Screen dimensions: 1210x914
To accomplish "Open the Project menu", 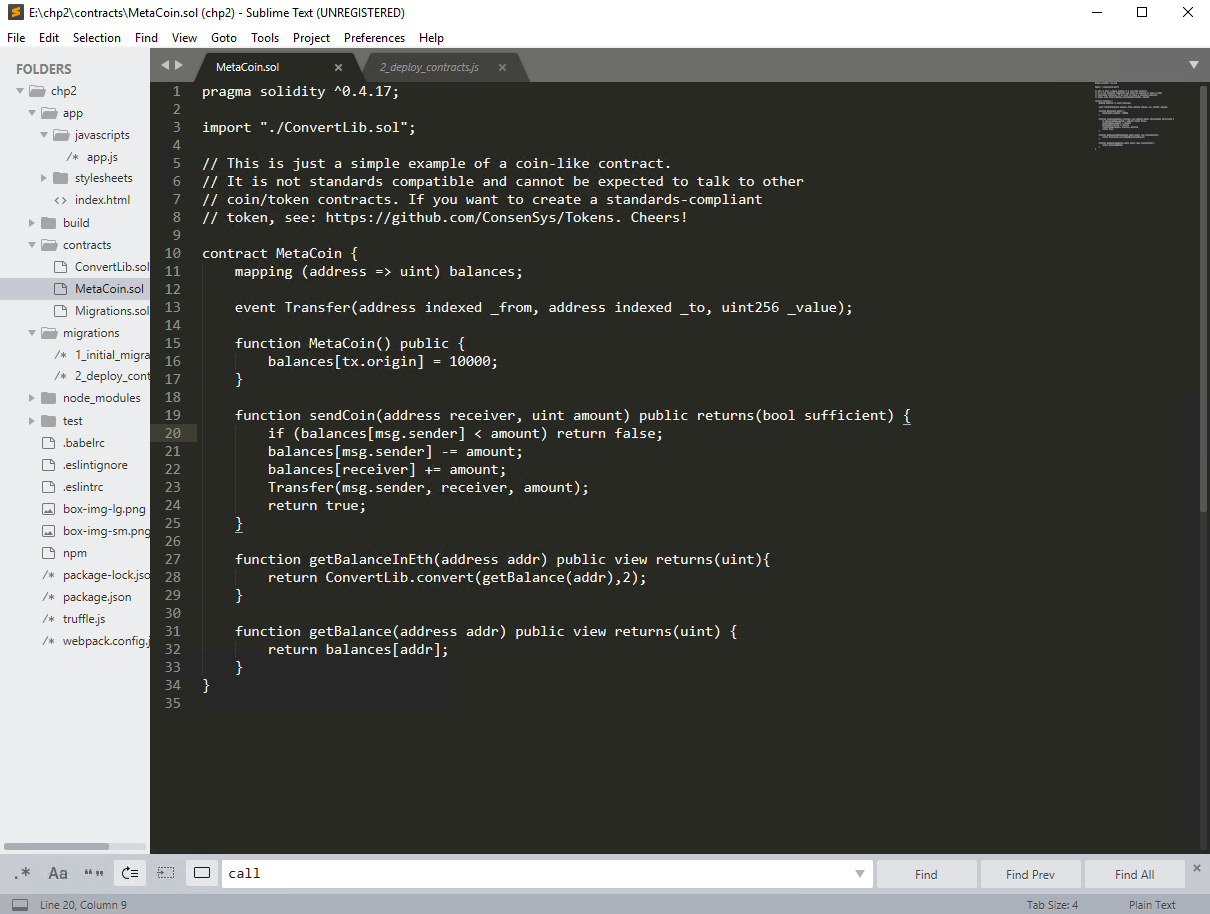I will [x=312, y=37].
